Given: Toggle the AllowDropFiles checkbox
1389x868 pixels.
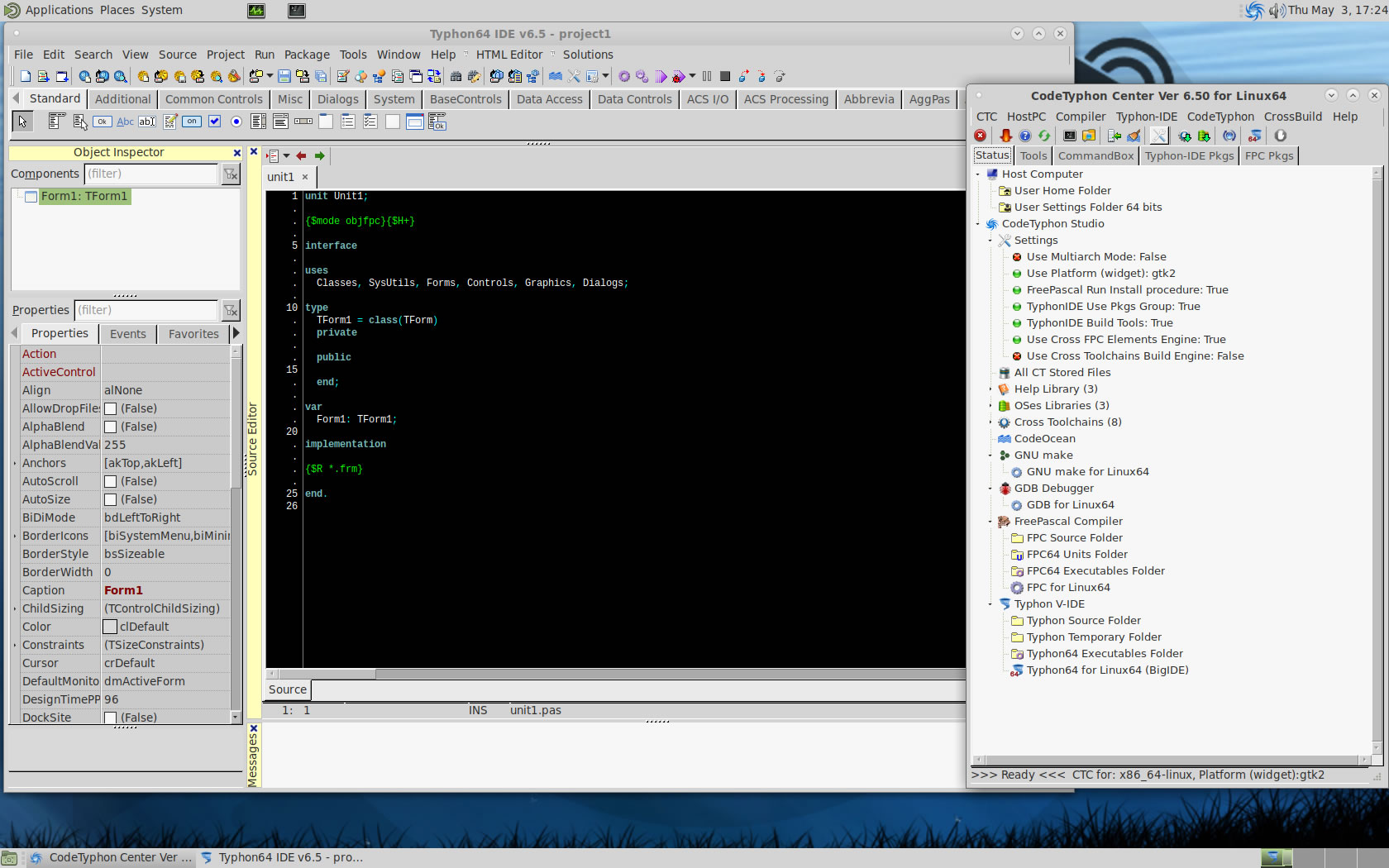Looking at the screenshot, I should click(x=111, y=408).
